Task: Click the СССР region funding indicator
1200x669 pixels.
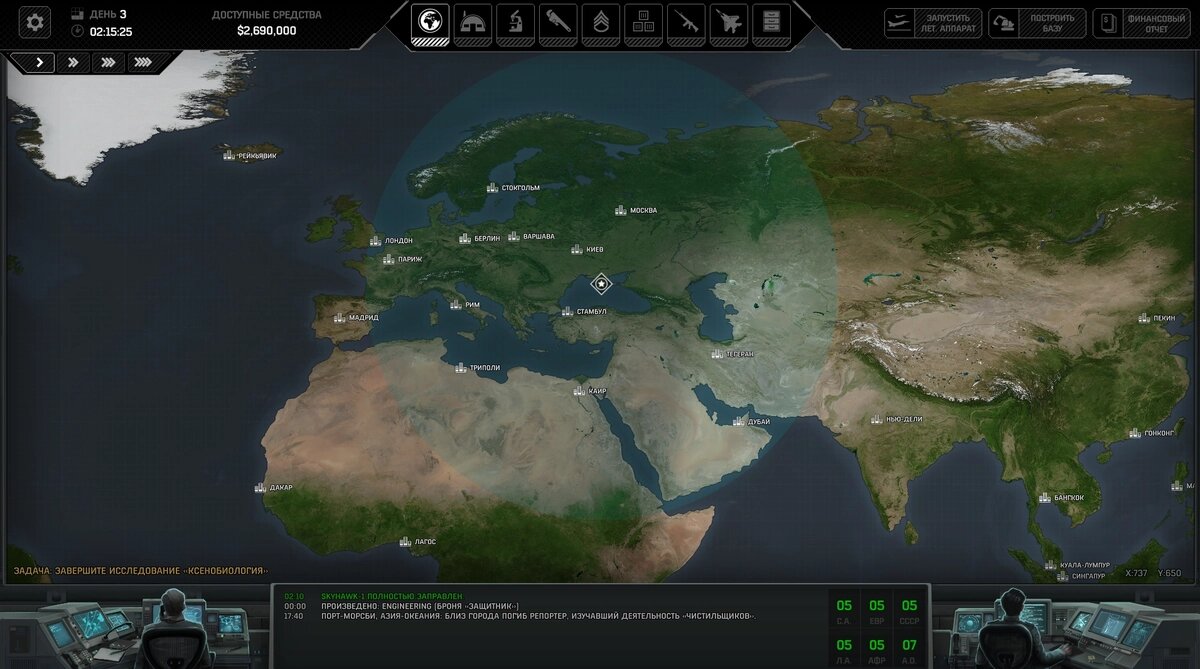Action: coord(909,611)
